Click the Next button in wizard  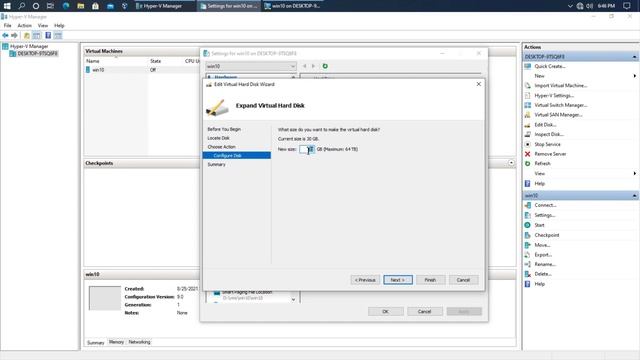coord(398,280)
